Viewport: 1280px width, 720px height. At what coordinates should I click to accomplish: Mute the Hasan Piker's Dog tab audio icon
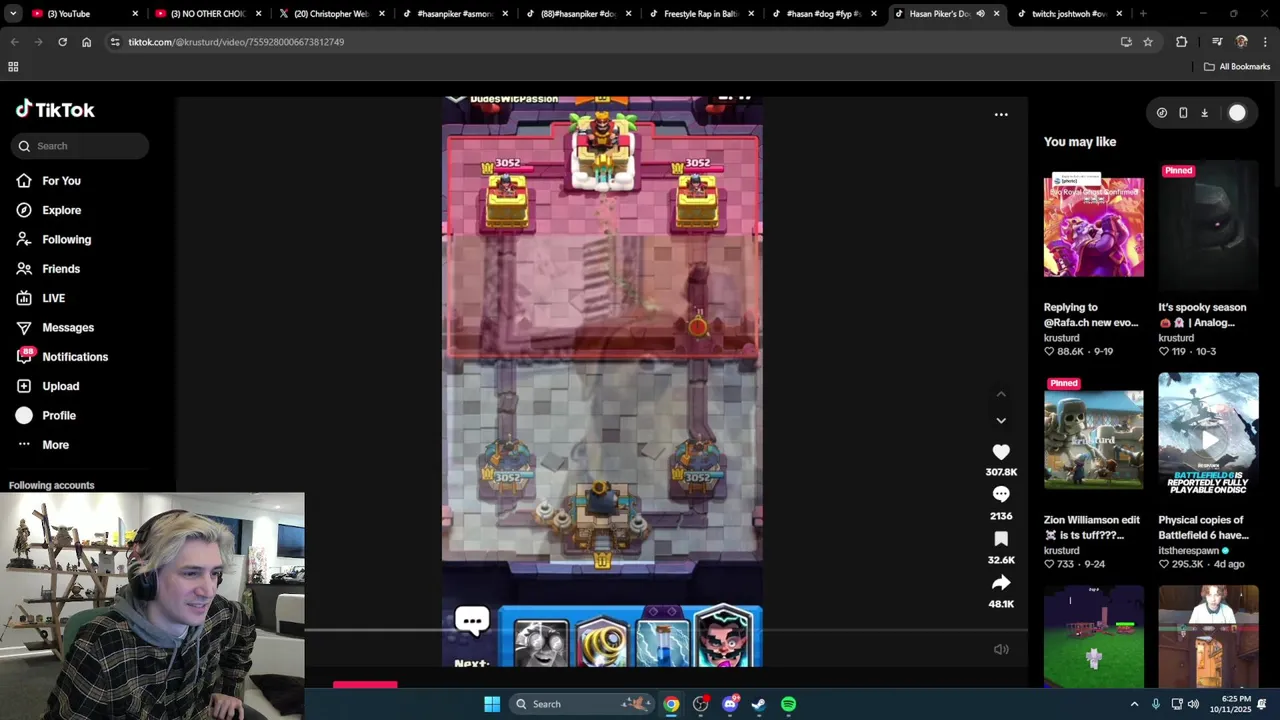(x=980, y=14)
